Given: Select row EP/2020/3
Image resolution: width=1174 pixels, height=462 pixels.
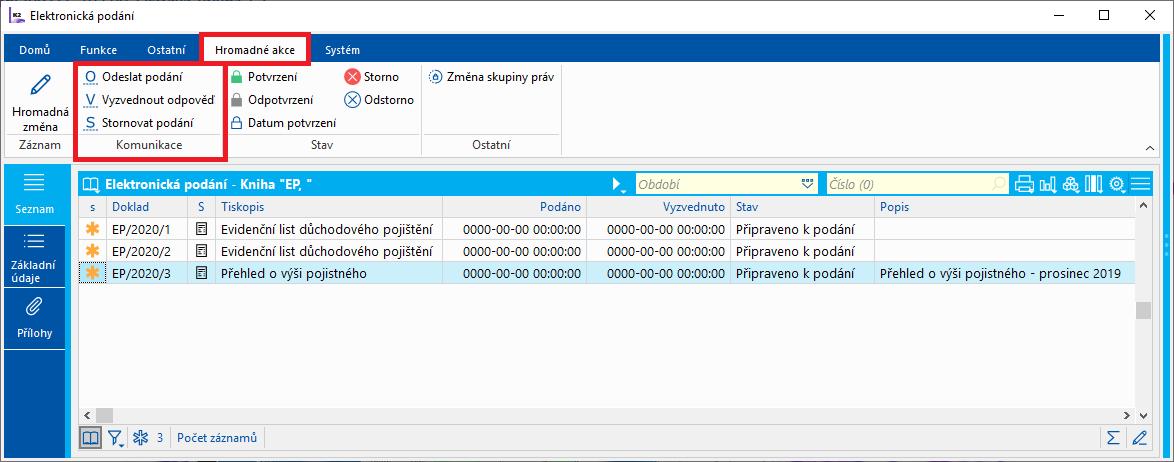Looking at the screenshot, I should 607,273.
